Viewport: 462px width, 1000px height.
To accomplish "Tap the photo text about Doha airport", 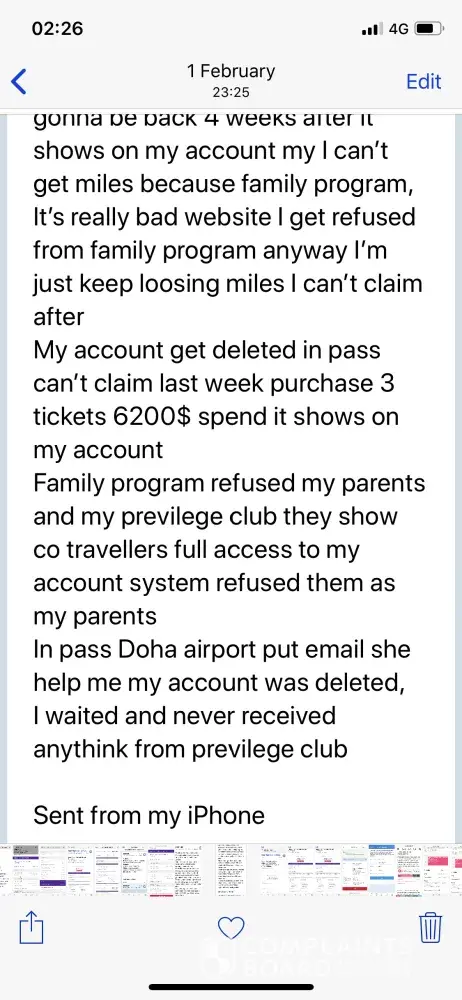I will coord(221,649).
